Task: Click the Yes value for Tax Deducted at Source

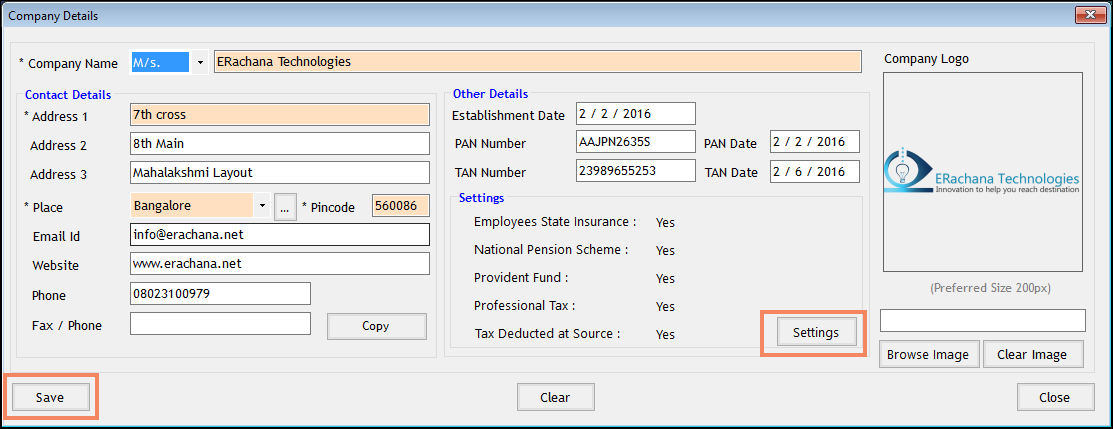Action: tap(665, 334)
